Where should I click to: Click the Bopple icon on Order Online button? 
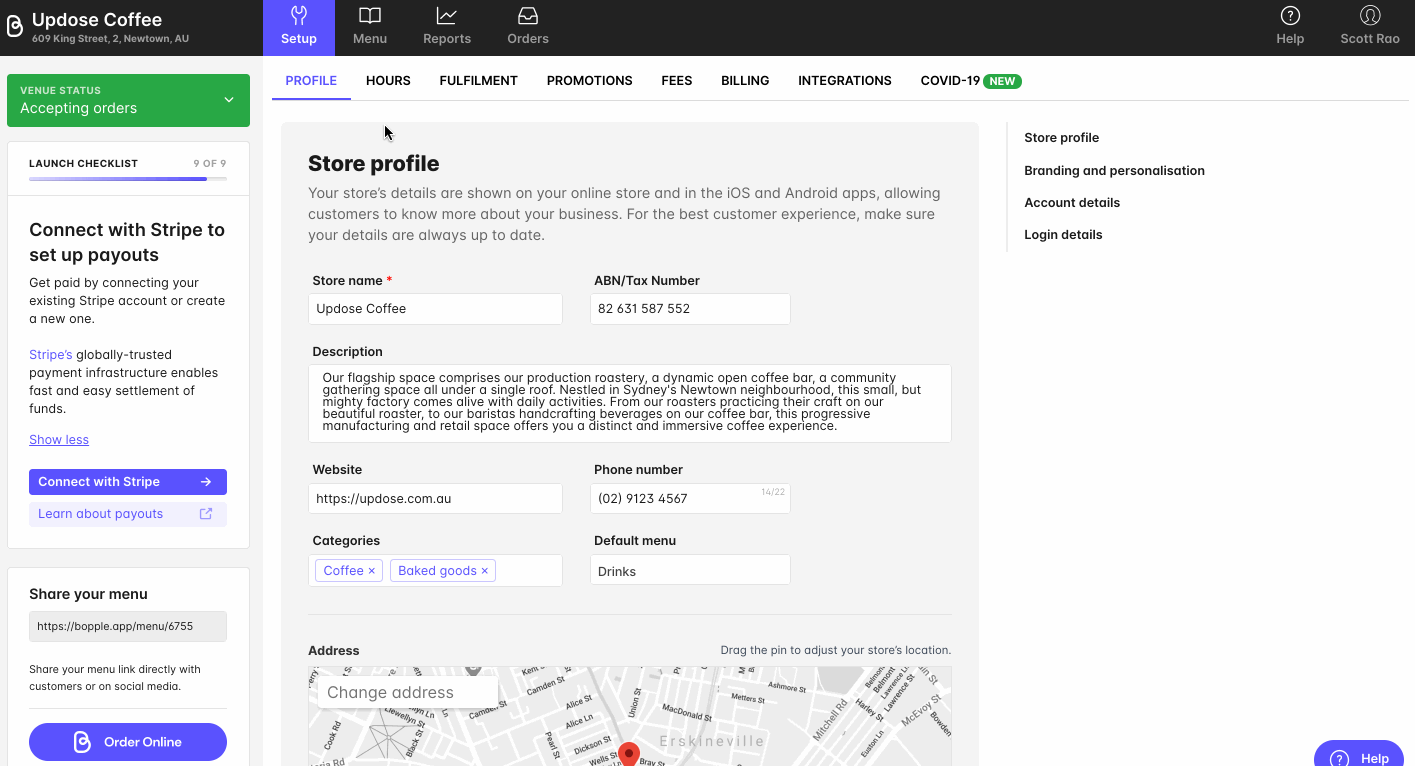click(x=83, y=742)
